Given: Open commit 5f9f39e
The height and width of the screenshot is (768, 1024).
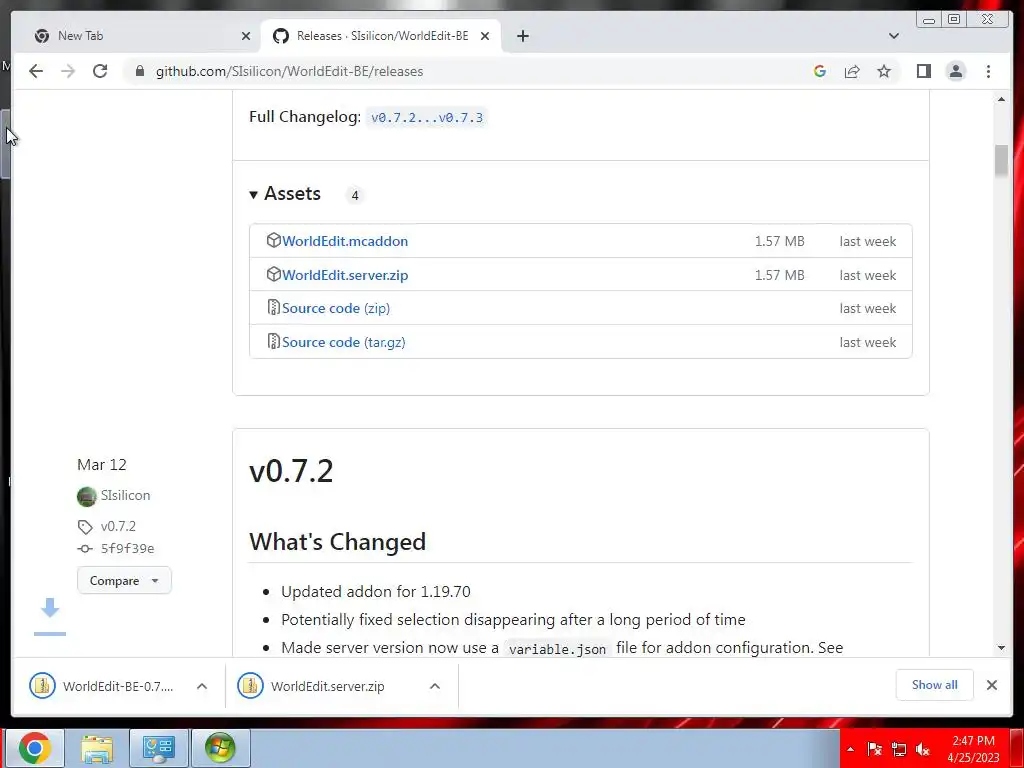Looking at the screenshot, I should [127, 549].
